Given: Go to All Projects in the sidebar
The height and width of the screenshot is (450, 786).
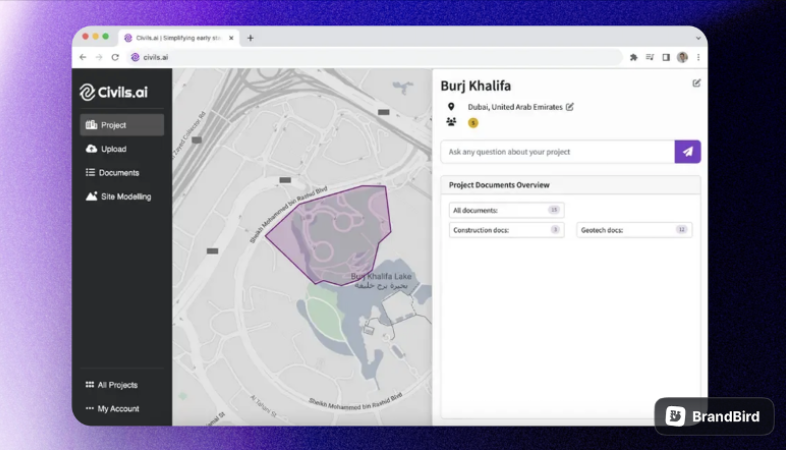Looking at the screenshot, I should tap(117, 385).
